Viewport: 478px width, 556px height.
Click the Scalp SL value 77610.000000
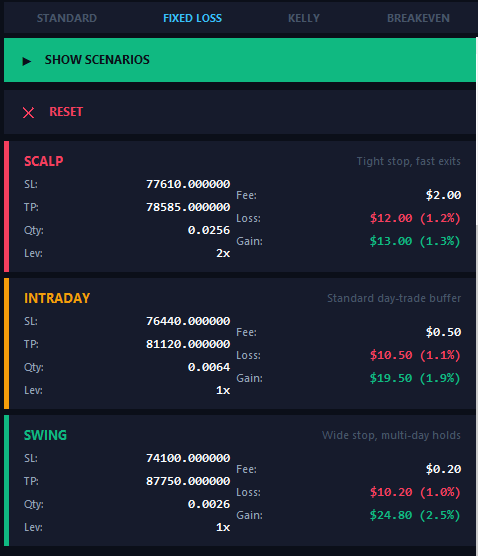pos(188,184)
